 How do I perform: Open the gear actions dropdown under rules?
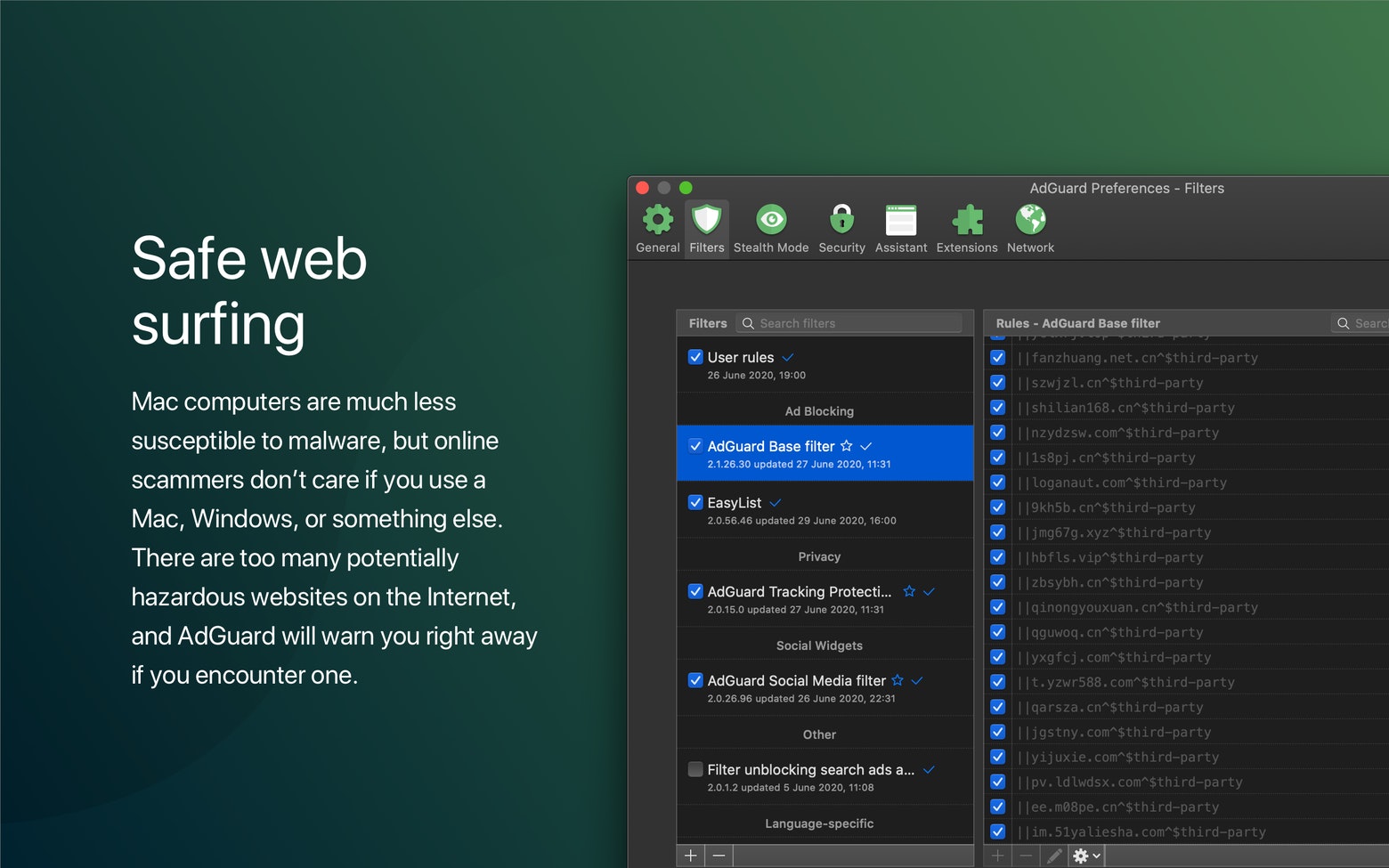[x=1086, y=856]
